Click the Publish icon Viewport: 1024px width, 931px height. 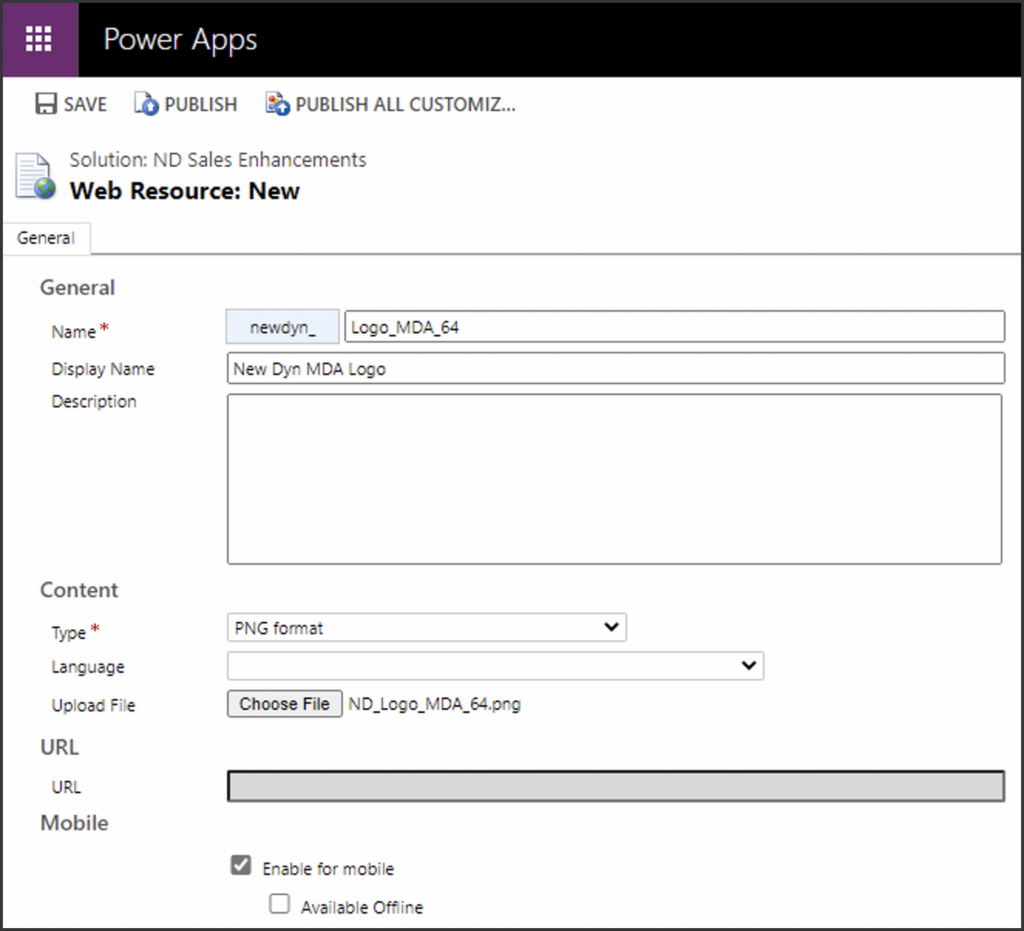point(146,104)
